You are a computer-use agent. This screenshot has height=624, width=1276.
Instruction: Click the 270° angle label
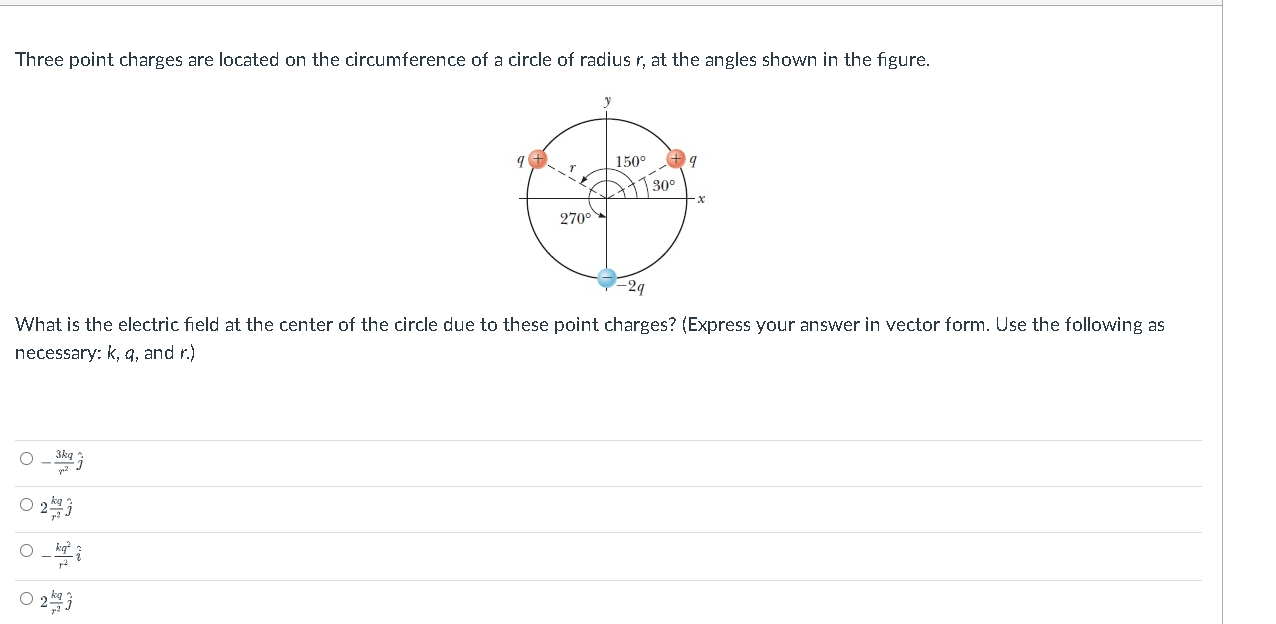[576, 217]
